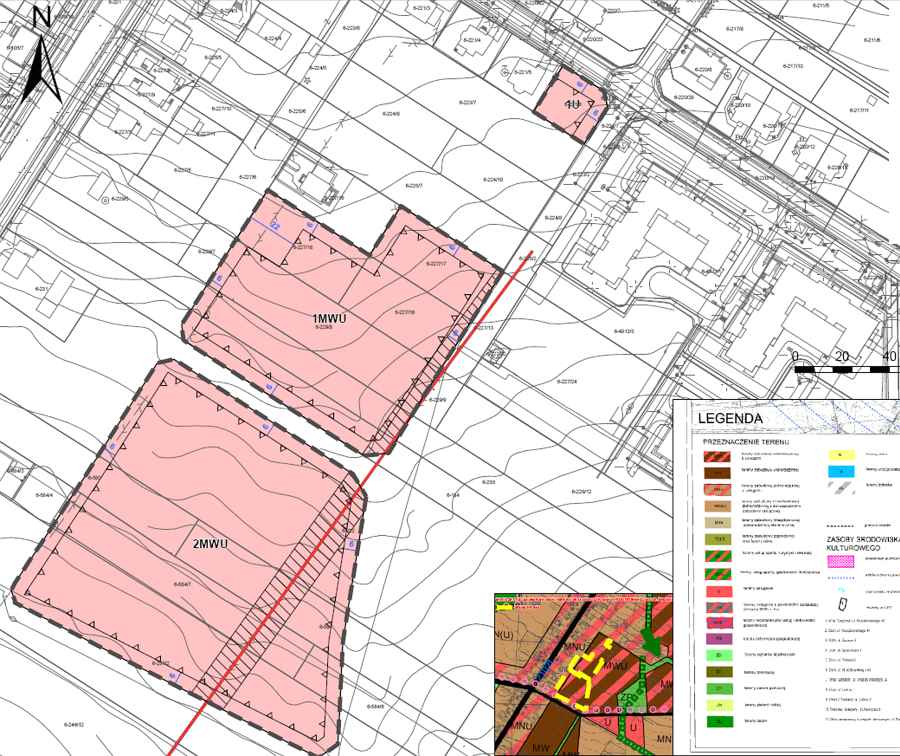Click the MNU(U) label on inset map
Image resolution: width=900 pixels, height=756 pixels.
click(512, 632)
